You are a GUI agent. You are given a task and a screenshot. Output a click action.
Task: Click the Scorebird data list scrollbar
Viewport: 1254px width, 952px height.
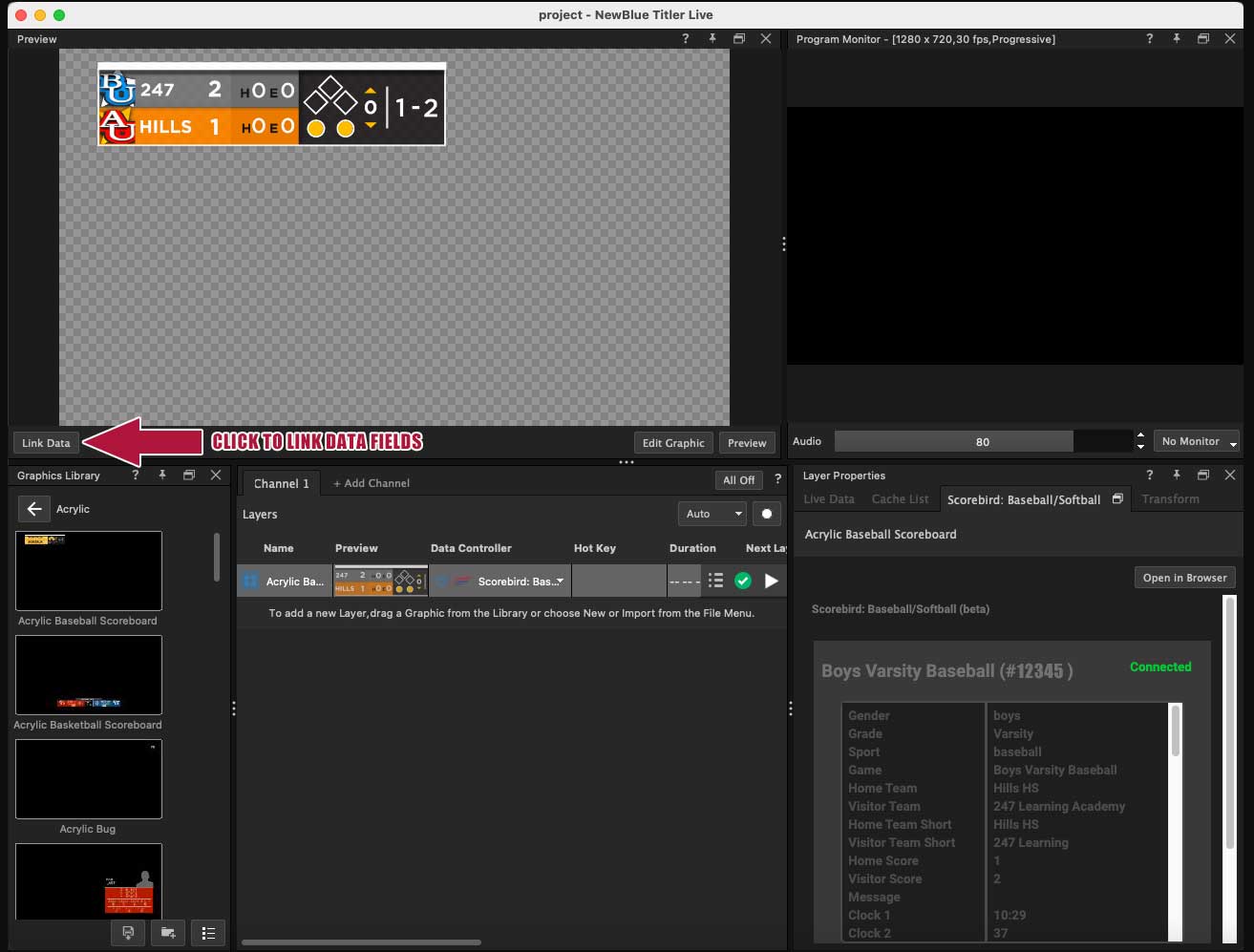click(x=1176, y=730)
